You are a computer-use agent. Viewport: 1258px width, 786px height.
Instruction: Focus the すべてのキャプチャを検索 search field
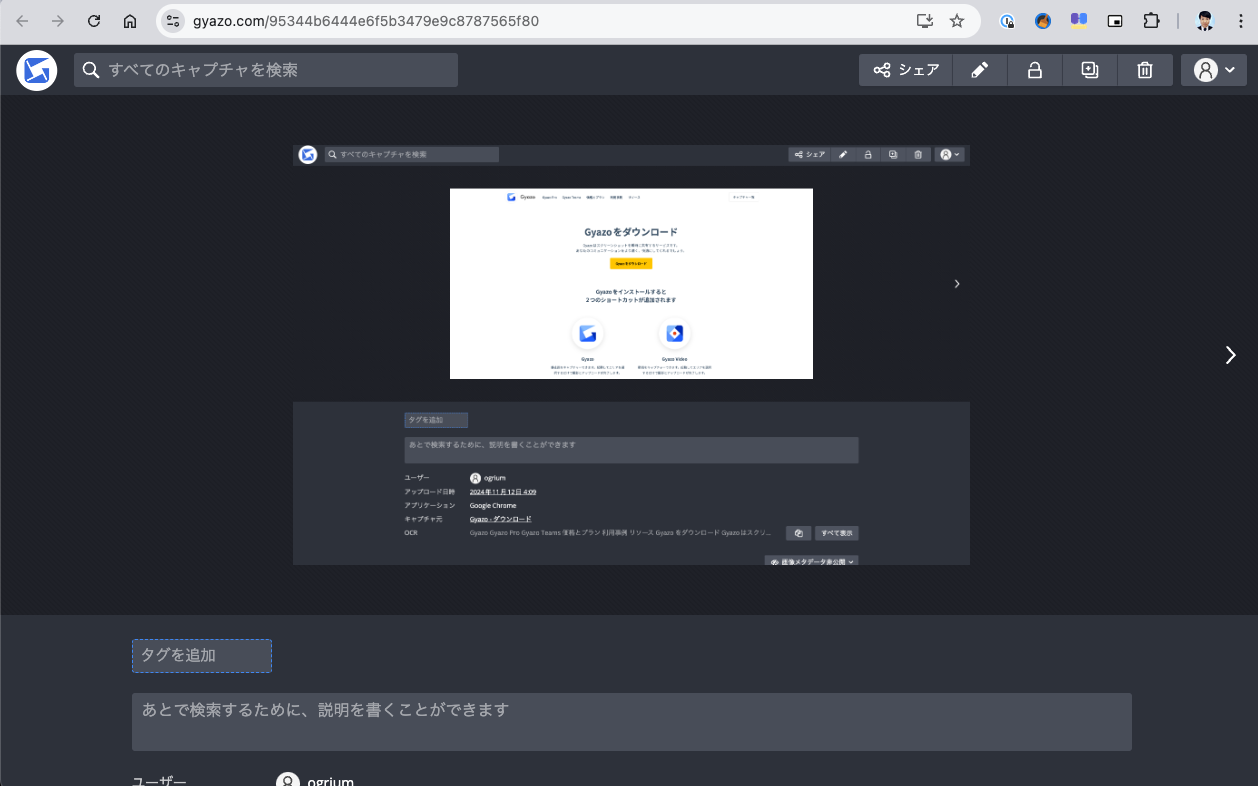(266, 70)
